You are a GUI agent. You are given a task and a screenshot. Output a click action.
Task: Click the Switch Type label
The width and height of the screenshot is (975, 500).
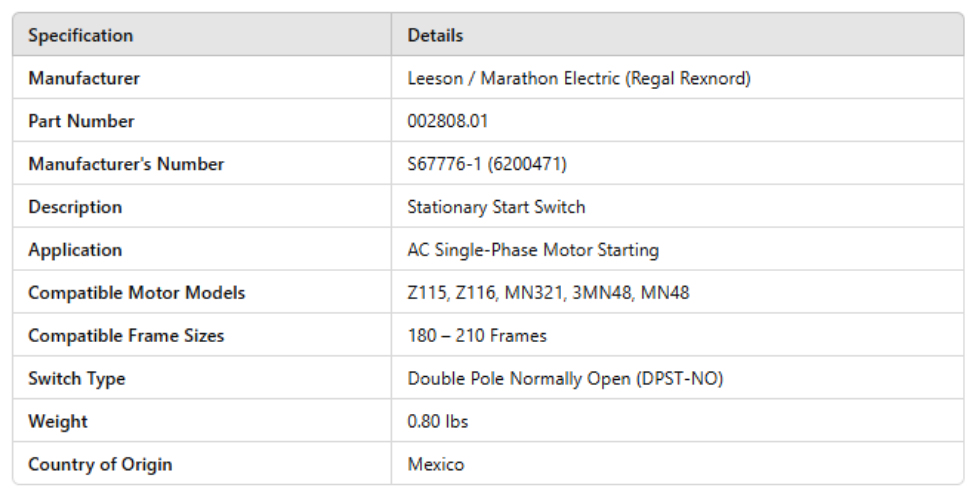pyautogui.click(x=77, y=379)
